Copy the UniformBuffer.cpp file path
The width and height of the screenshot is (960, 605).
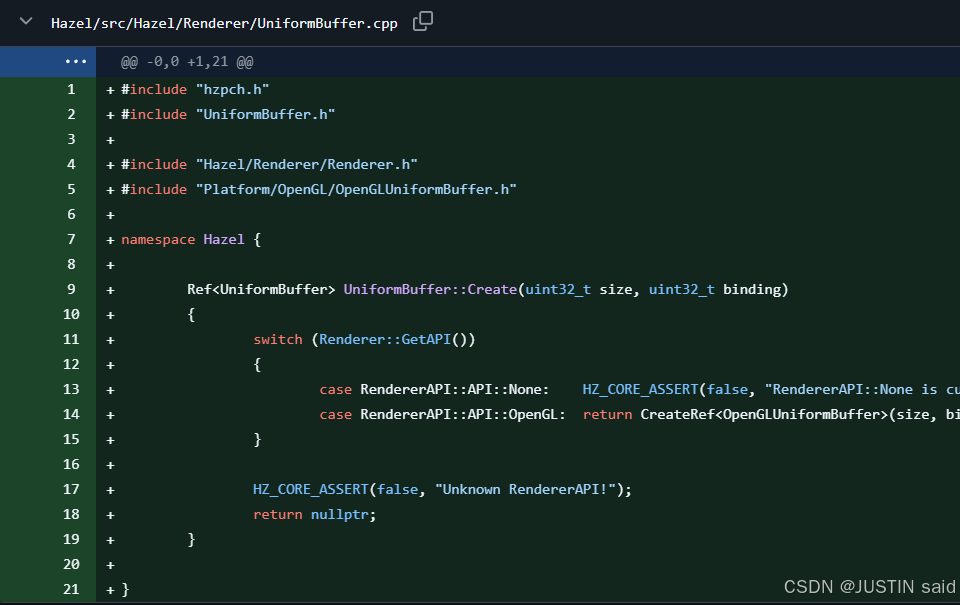click(423, 21)
